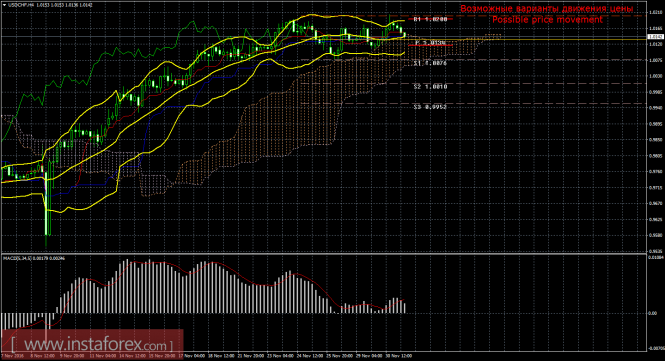Click the 30 Nov 12:00 time axis label
Screen dimensions: 665x361
click(x=400, y=355)
